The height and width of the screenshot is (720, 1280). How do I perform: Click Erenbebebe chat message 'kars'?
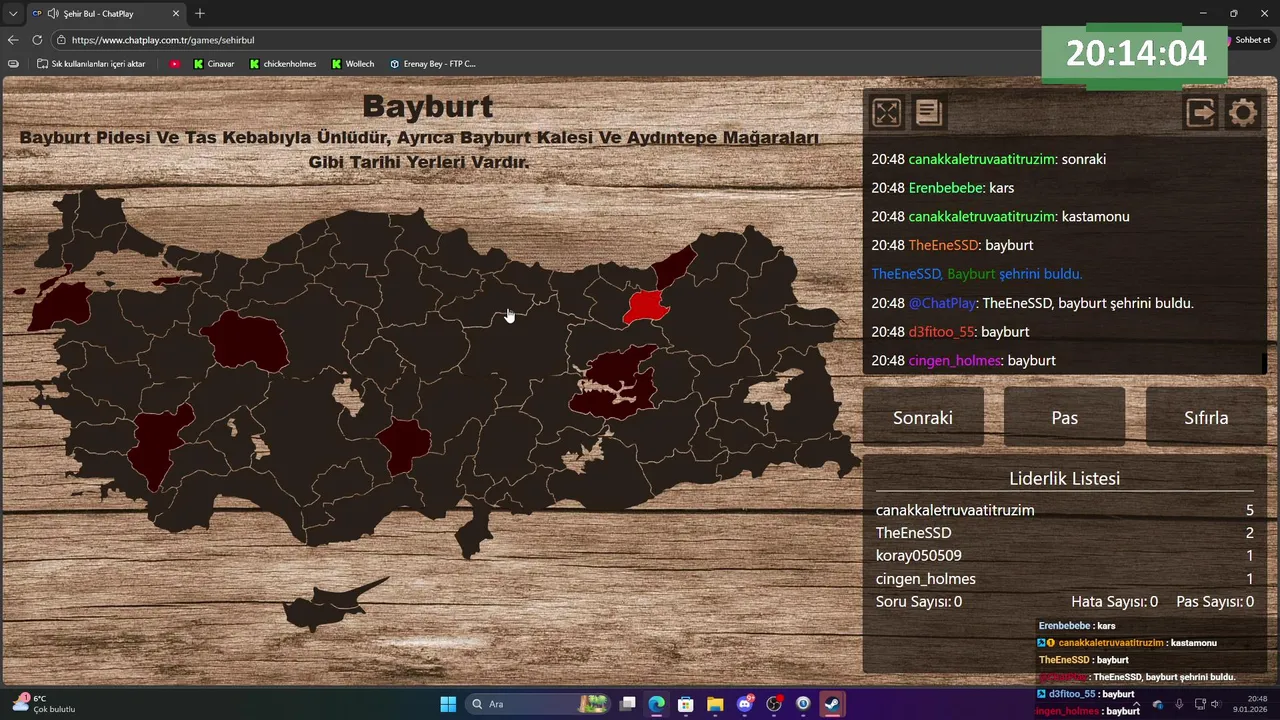coord(1001,188)
